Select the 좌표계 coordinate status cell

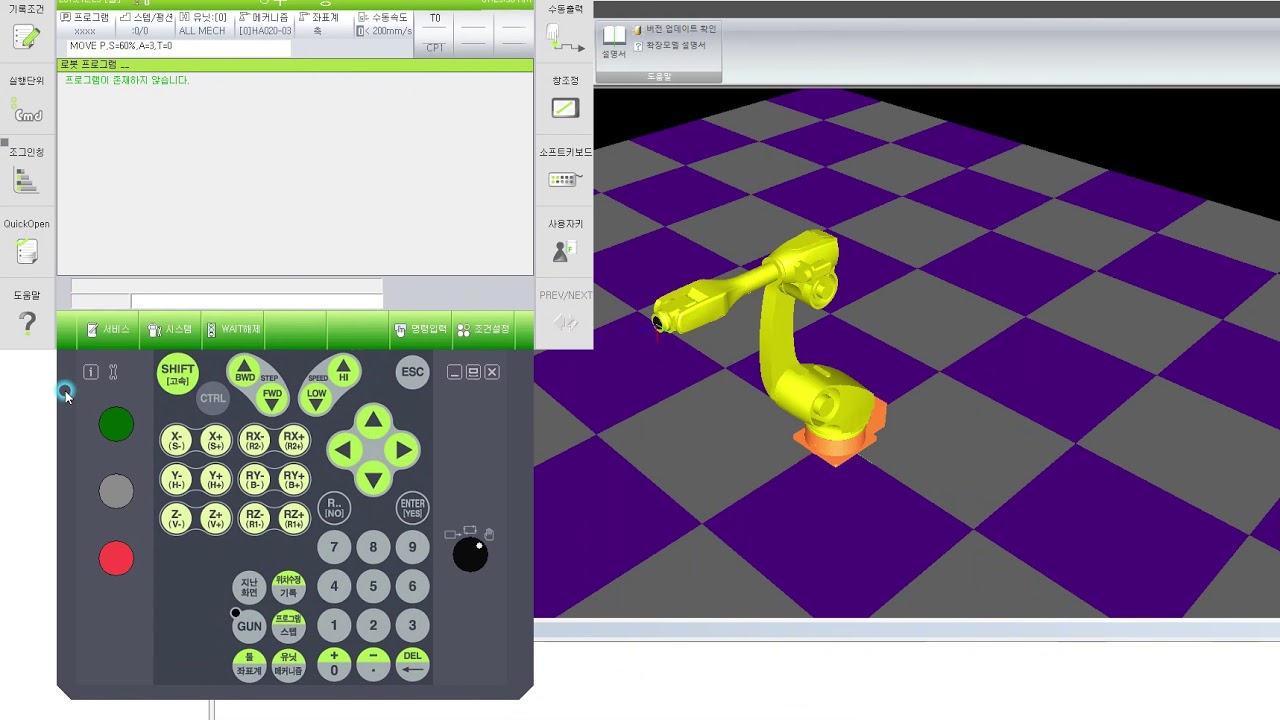pyautogui.click(x=325, y=24)
